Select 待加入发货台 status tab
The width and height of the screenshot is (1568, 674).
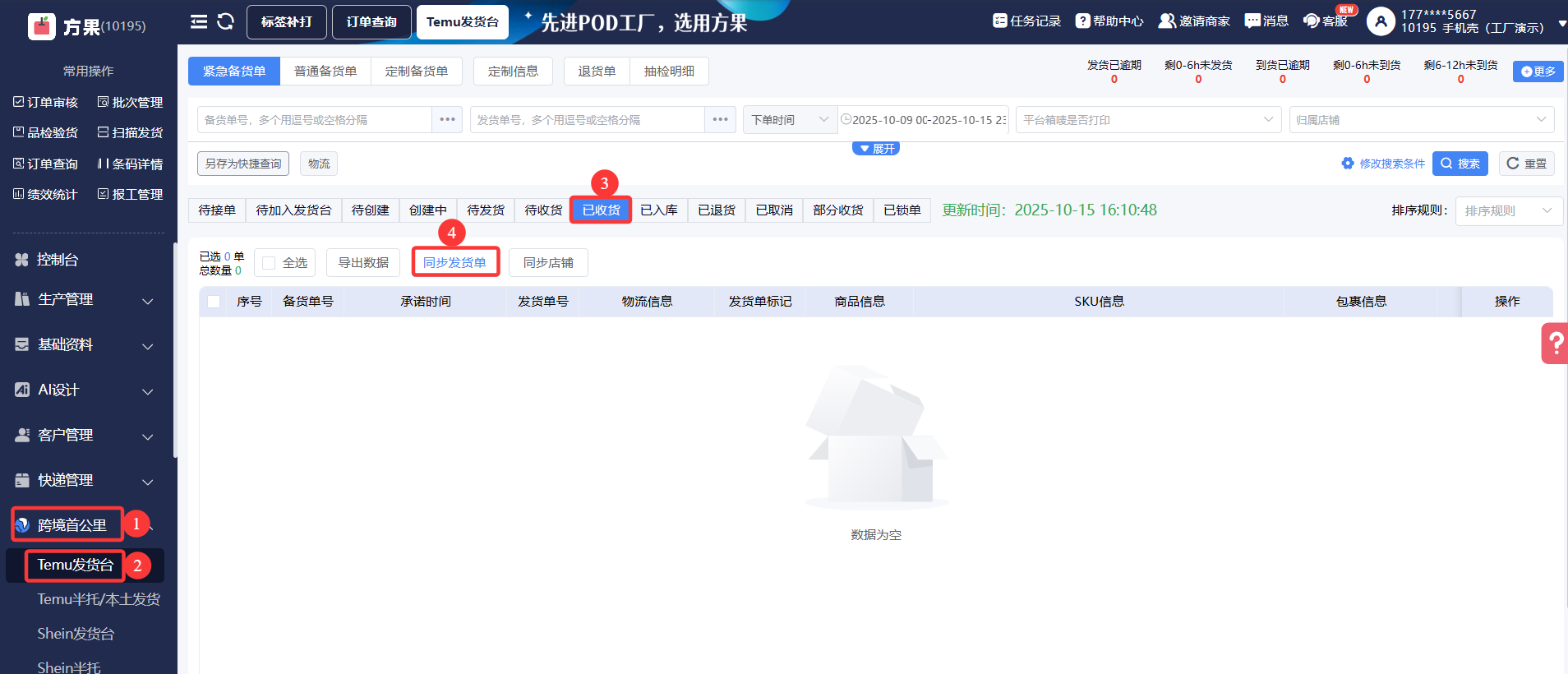coord(293,210)
